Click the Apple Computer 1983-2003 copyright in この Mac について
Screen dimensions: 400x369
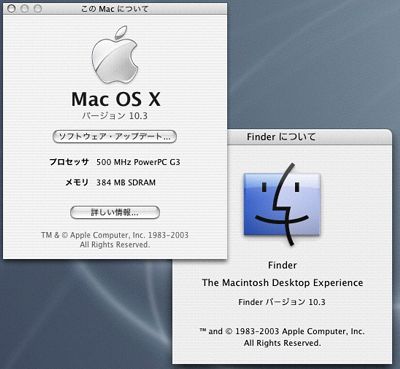coord(115,240)
